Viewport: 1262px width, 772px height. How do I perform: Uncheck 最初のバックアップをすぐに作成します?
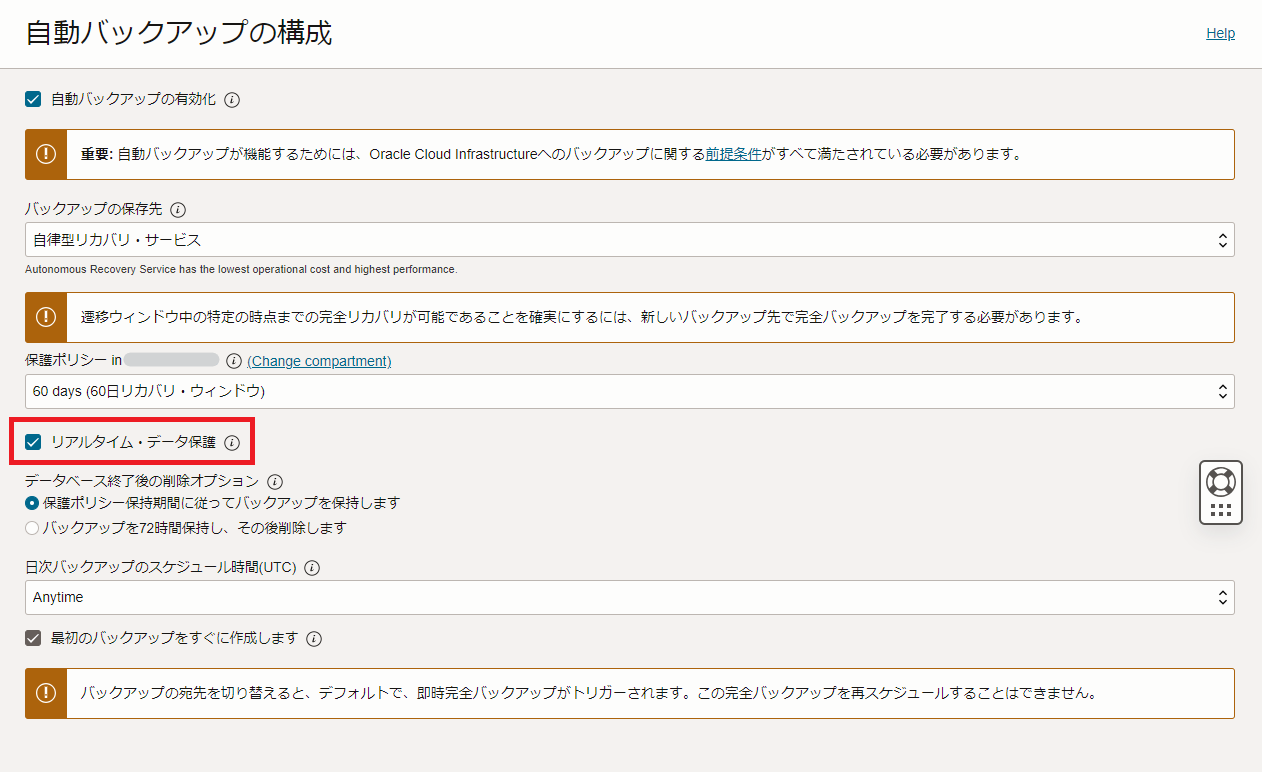pyautogui.click(x=32, y=638)
